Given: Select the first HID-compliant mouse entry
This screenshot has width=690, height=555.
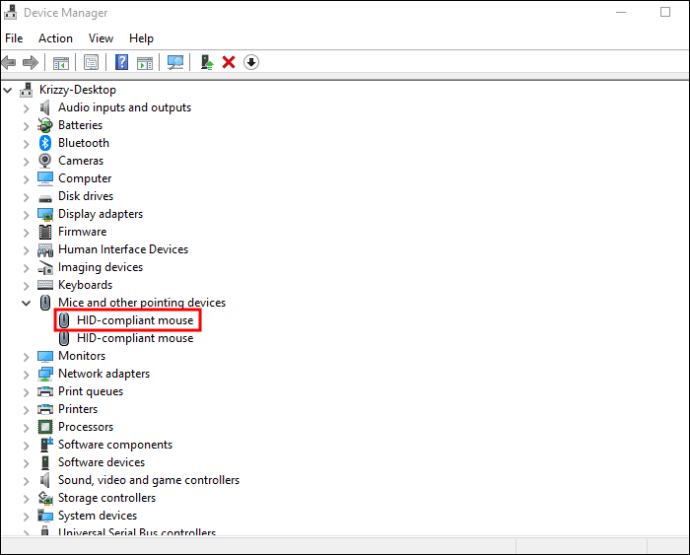Looking at the screenshot, I should point(135,320).
